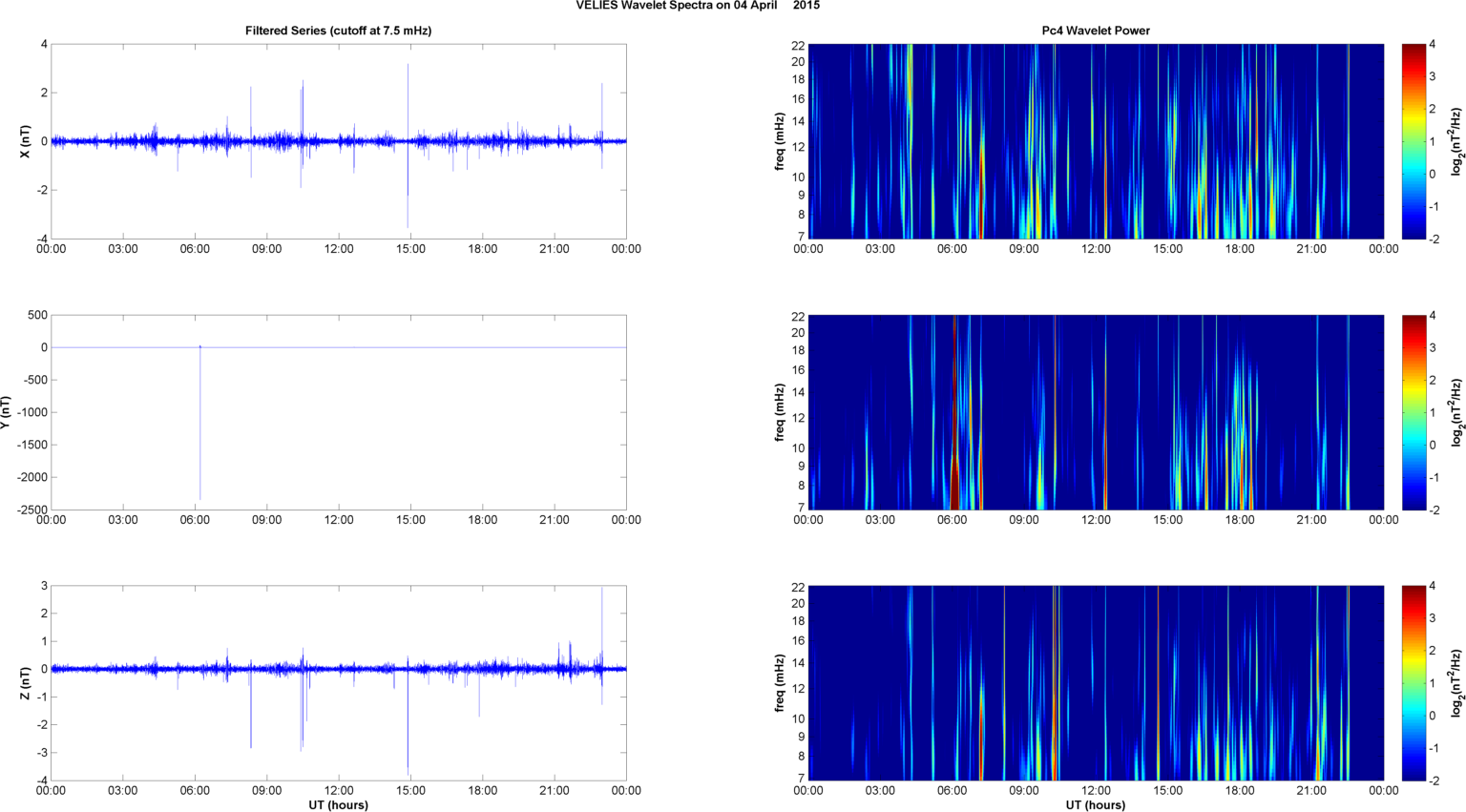Click the 'log2(nT²/Hz)' label on the middle colorbar
Screen dimensions: 1466x812
point(1456,412)
